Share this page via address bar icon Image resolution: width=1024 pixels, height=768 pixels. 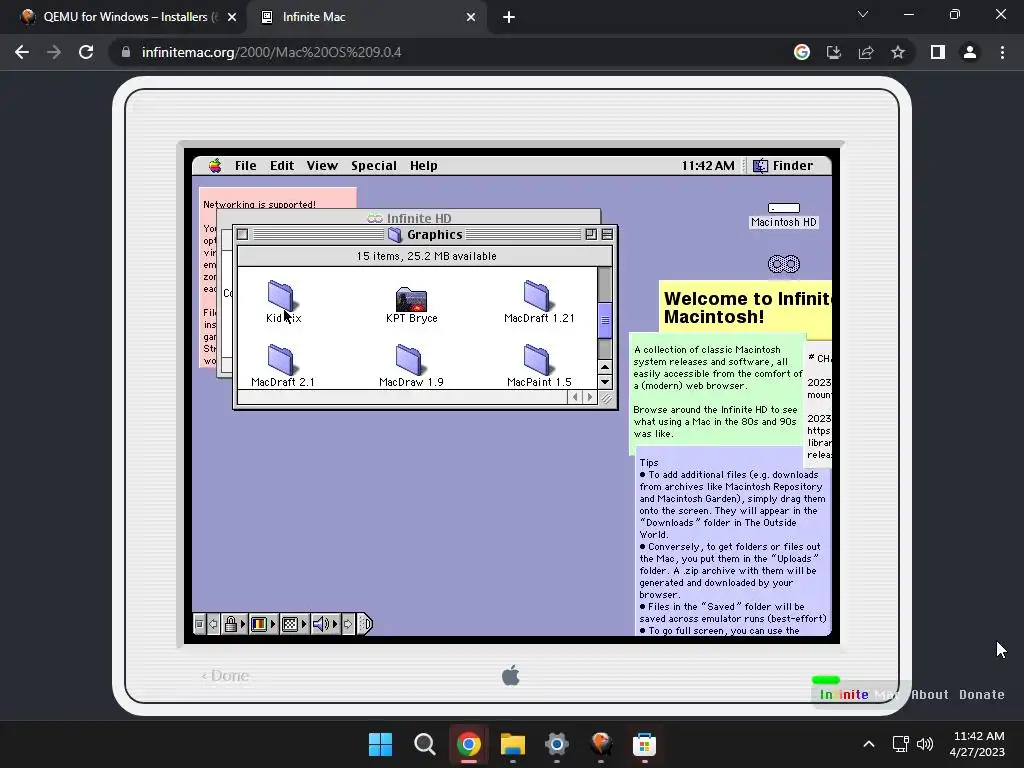(x=866, y=52)
